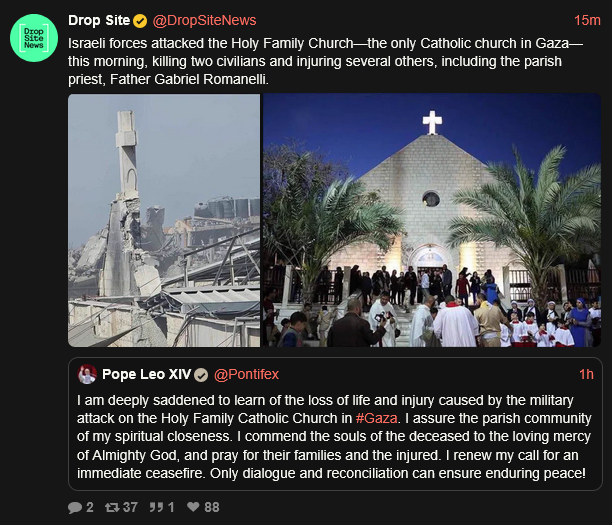Image resolution: width=612 pixels, height=525 pixels.
Task: Open the quoted Pope Leo tweet text
Action: click(335, 436)
